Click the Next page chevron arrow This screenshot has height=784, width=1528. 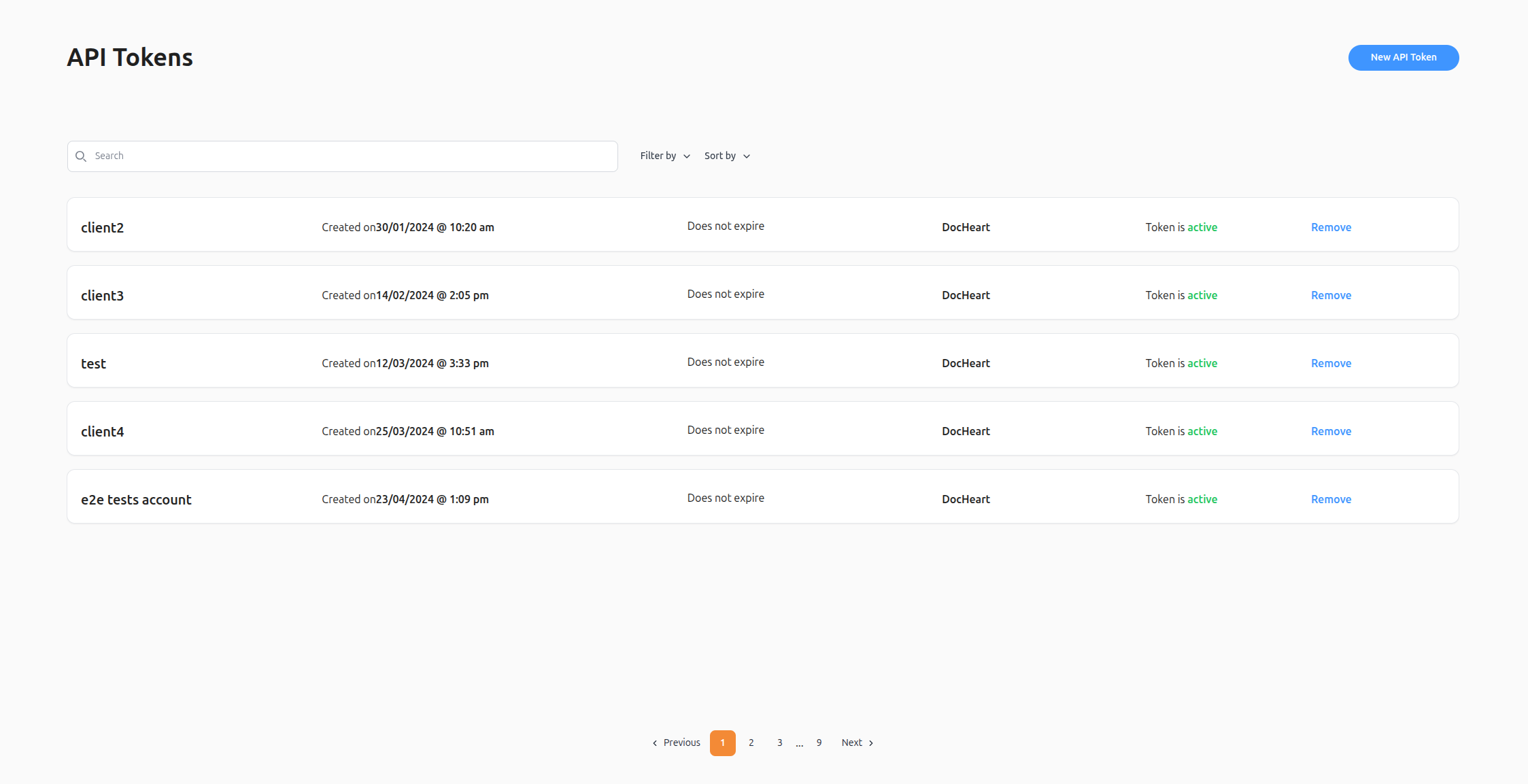[871, 743]
